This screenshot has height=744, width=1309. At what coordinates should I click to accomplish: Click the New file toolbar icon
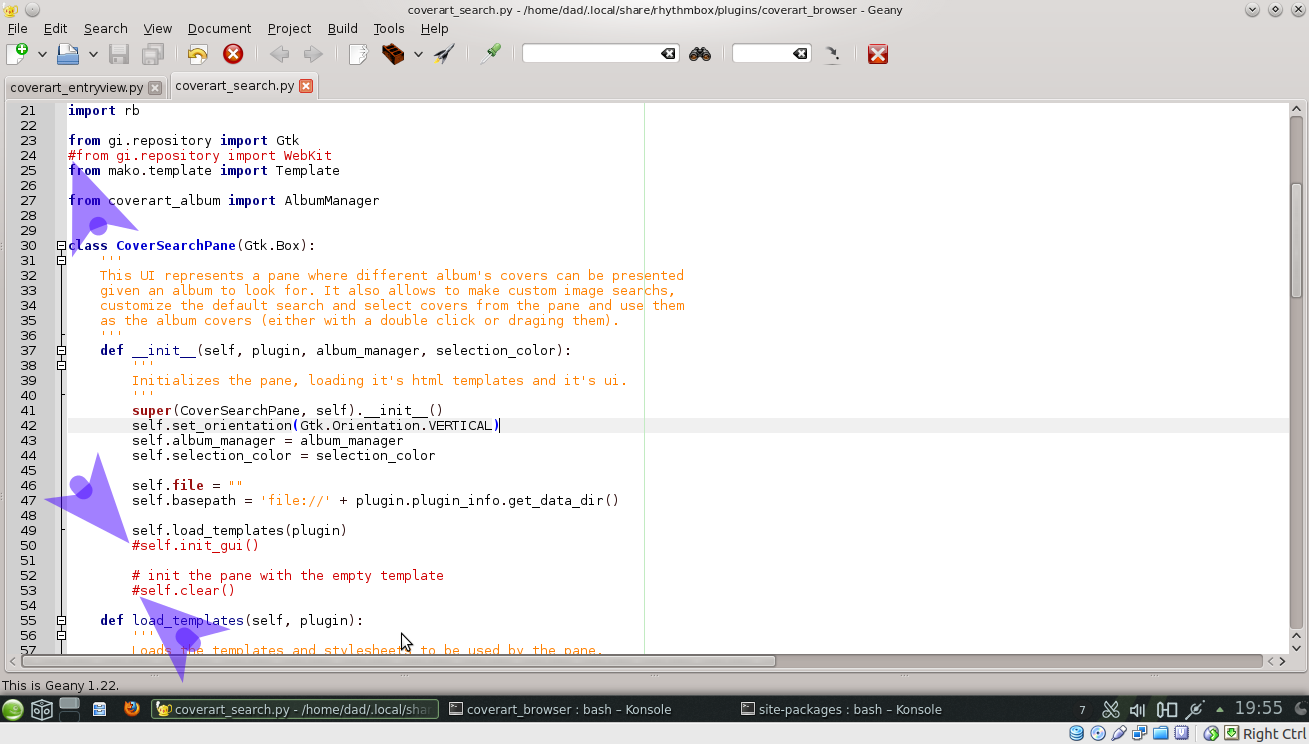[x=17, y=54]
